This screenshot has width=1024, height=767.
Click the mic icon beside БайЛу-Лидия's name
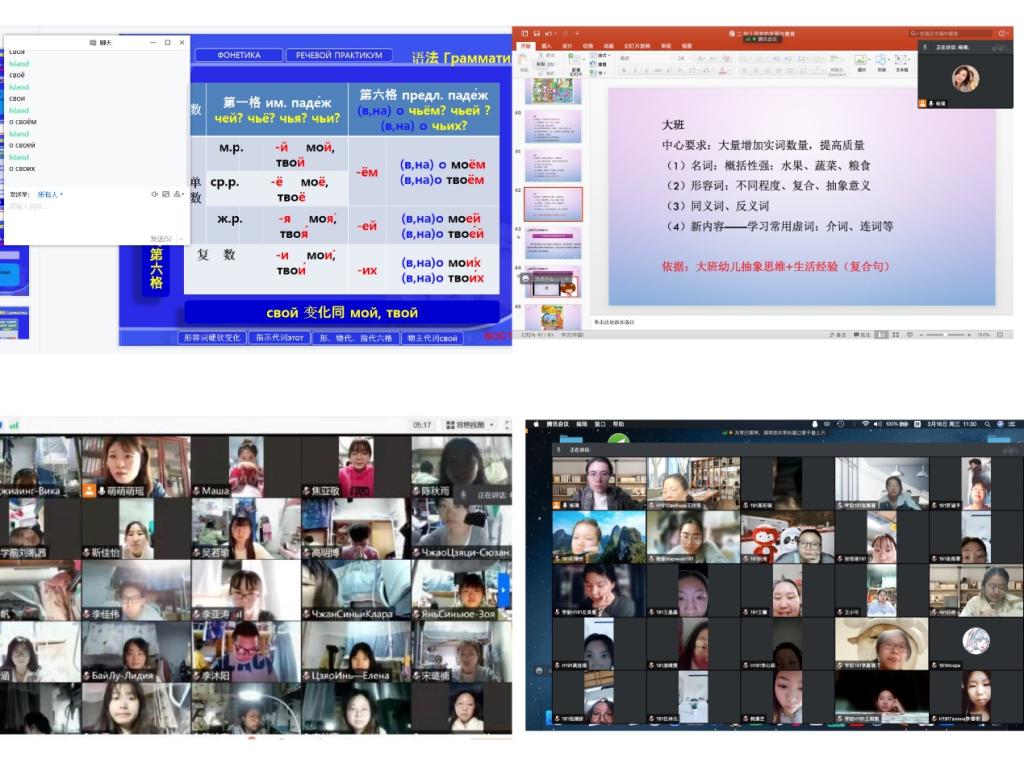[x=86, y=676]
